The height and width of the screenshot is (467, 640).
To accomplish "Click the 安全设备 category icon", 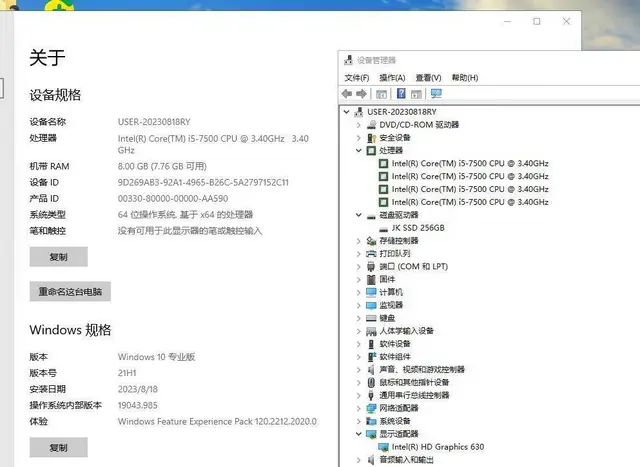I will coord(371,138).
